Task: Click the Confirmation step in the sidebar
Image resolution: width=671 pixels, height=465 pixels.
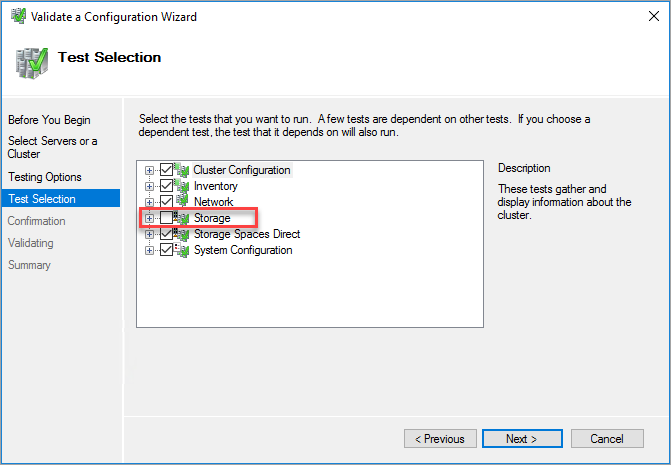Action: click(x=37, y=221)
